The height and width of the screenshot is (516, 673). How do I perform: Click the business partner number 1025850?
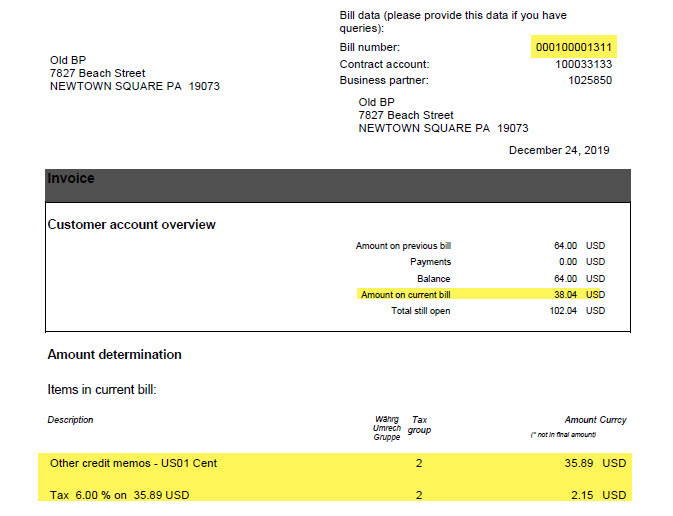[591, 80]
